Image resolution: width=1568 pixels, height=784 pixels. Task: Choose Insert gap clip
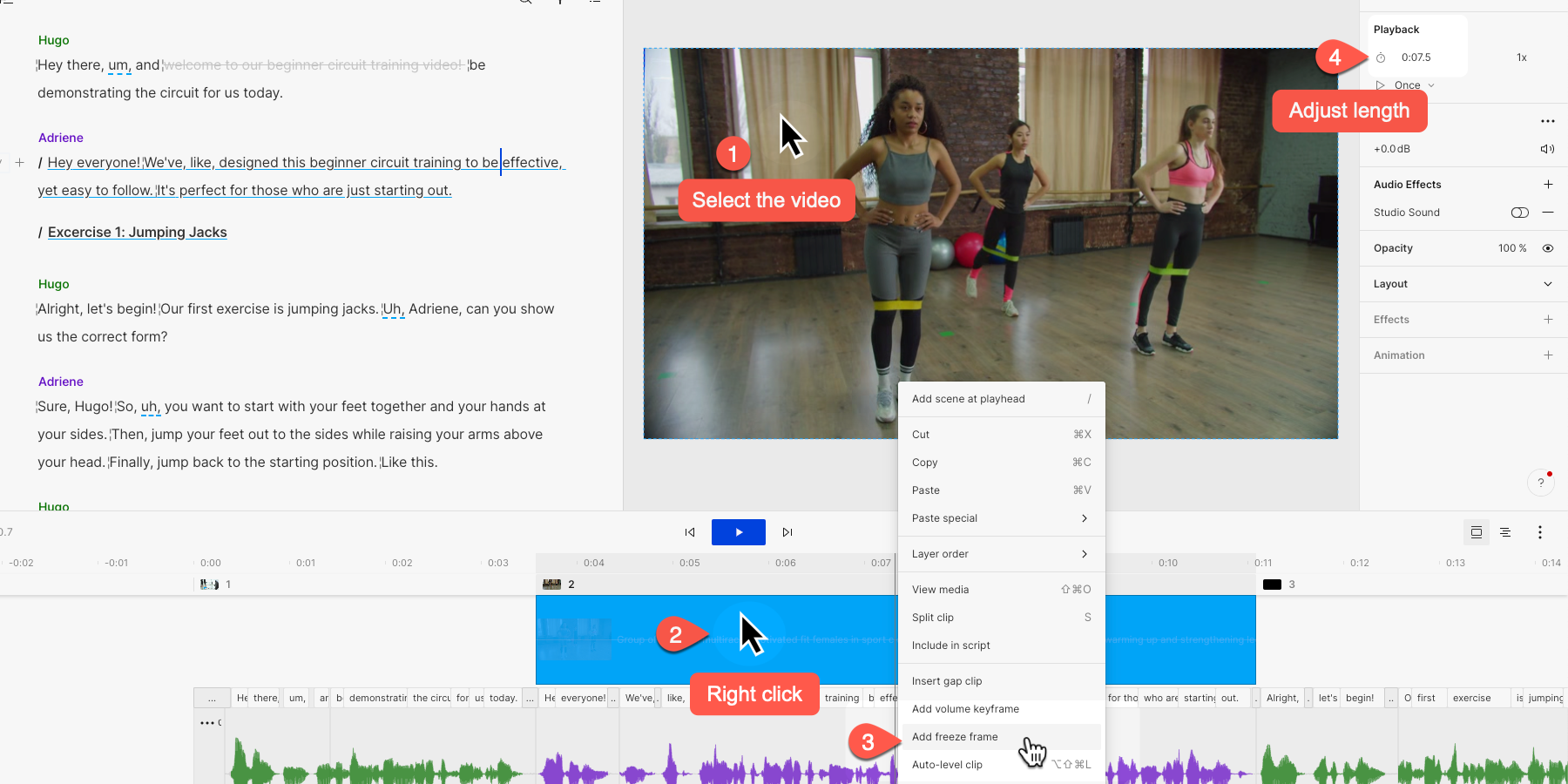coord(1002,681)
